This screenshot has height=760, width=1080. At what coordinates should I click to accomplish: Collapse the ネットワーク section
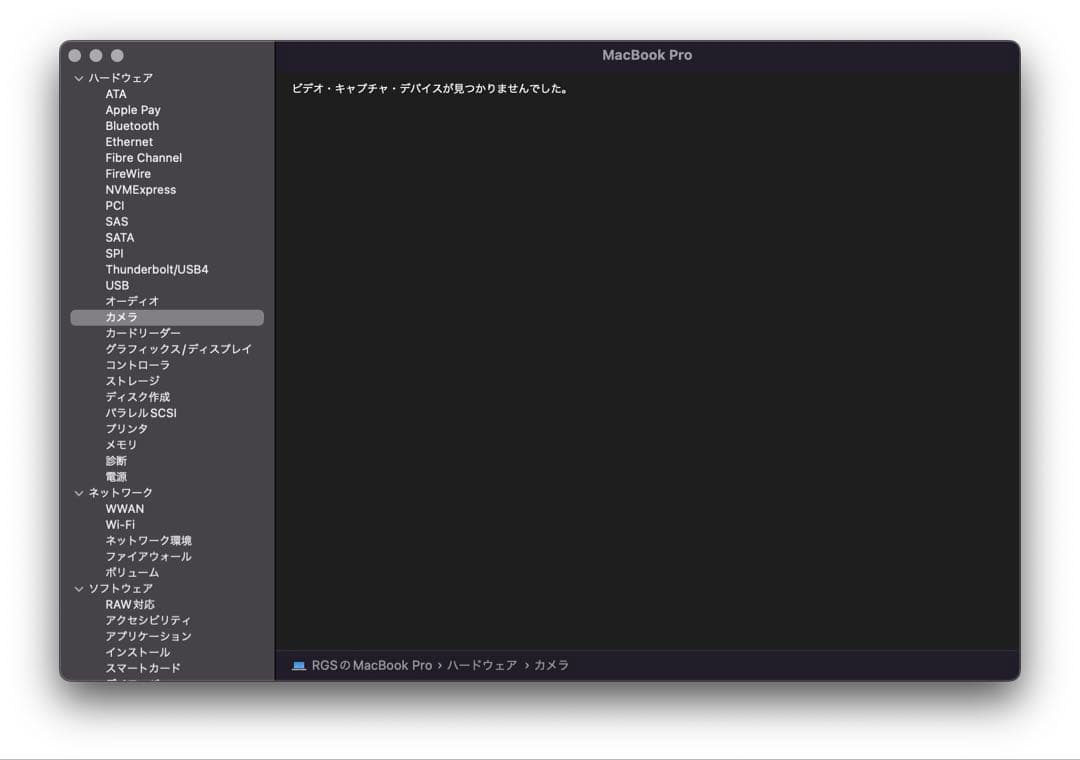coord(78,492)
